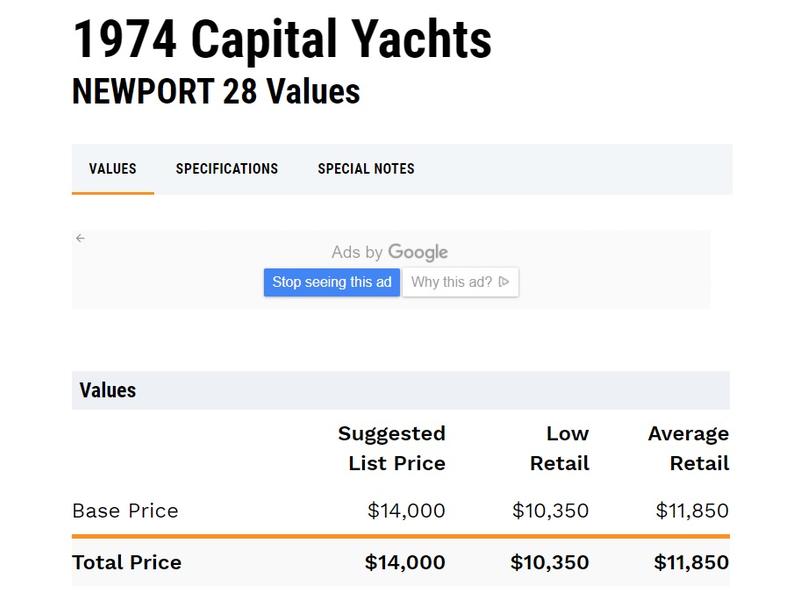Select the Base Price $14,000 value

pyautogui.click(x=406, y=511)
